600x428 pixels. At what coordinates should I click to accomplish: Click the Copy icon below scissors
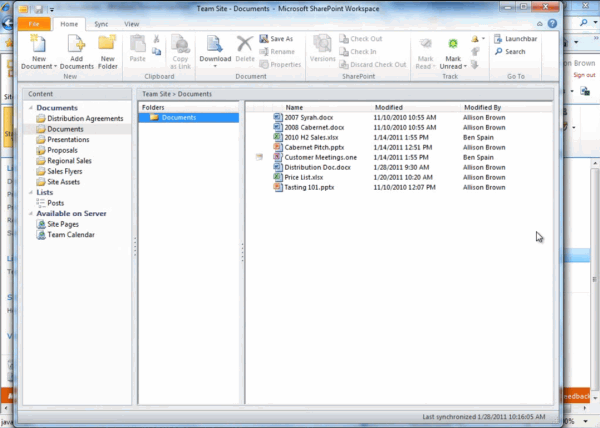tap(156, 51)
